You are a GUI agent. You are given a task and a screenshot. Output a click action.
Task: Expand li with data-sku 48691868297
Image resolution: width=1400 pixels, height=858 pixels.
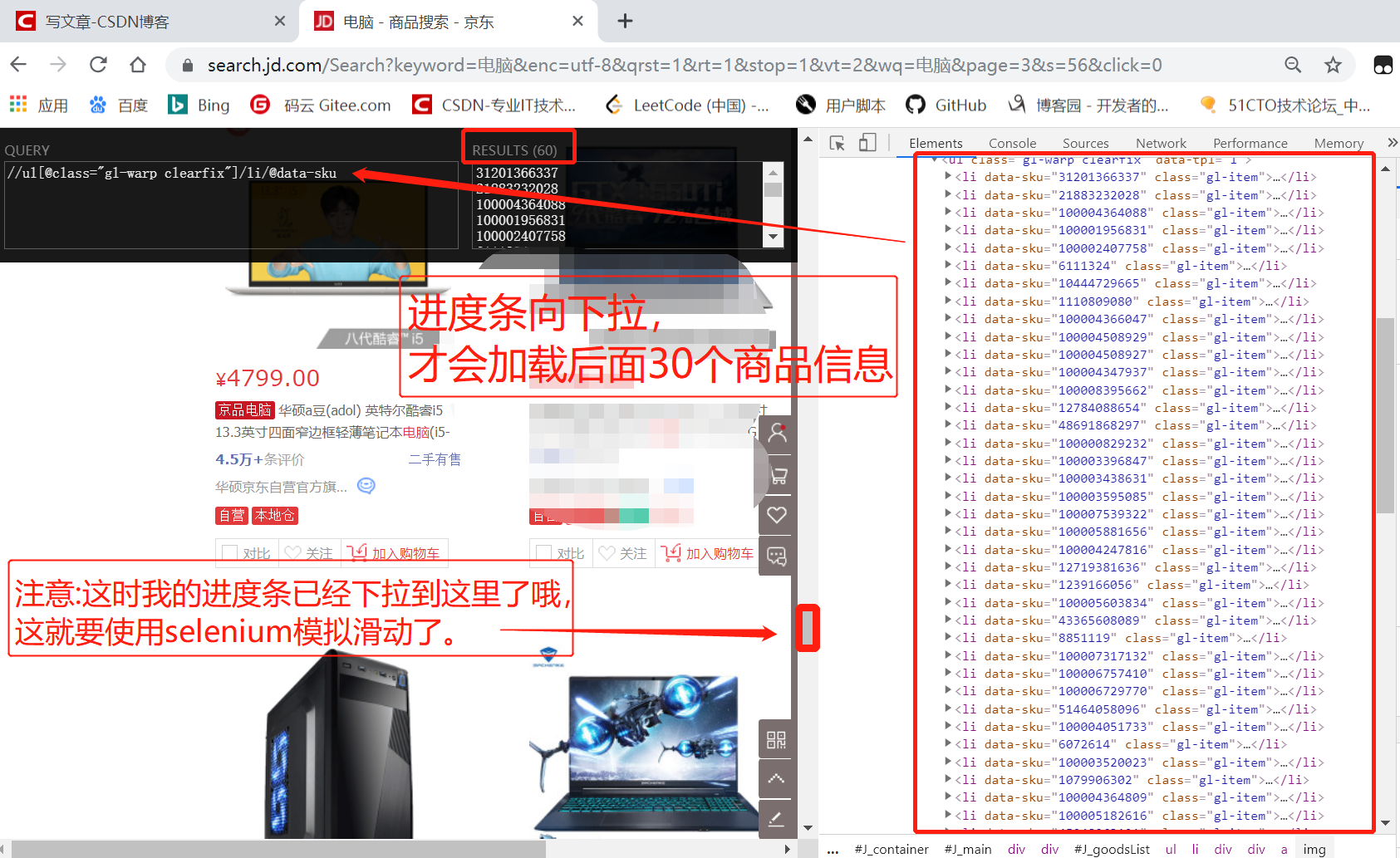948,424
